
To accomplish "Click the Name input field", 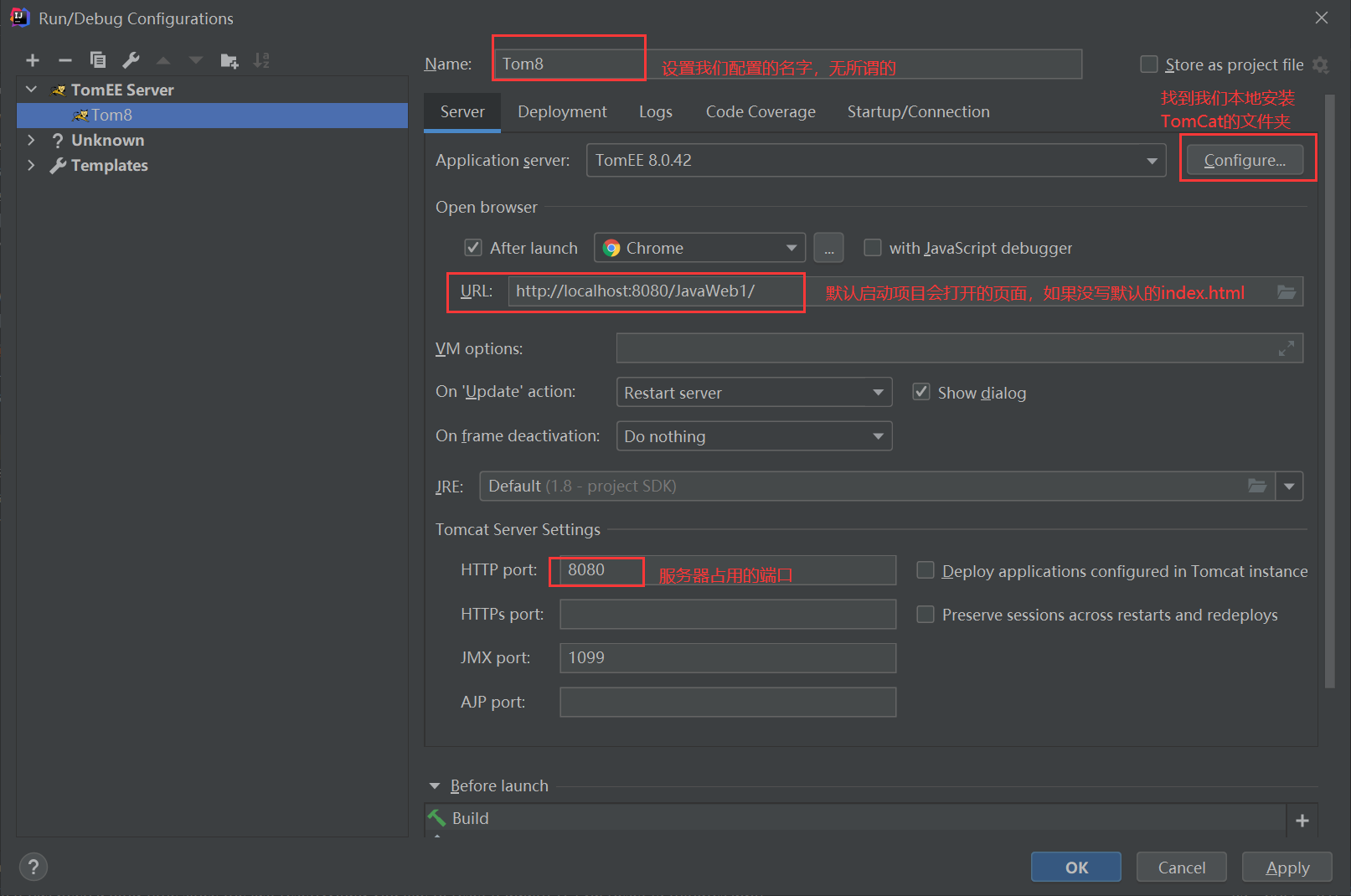I will point(787,64).
